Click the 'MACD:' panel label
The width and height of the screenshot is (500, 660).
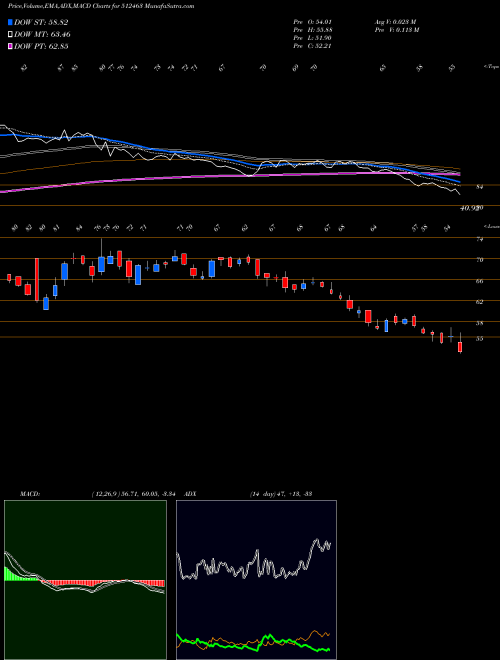coord(30,494)
